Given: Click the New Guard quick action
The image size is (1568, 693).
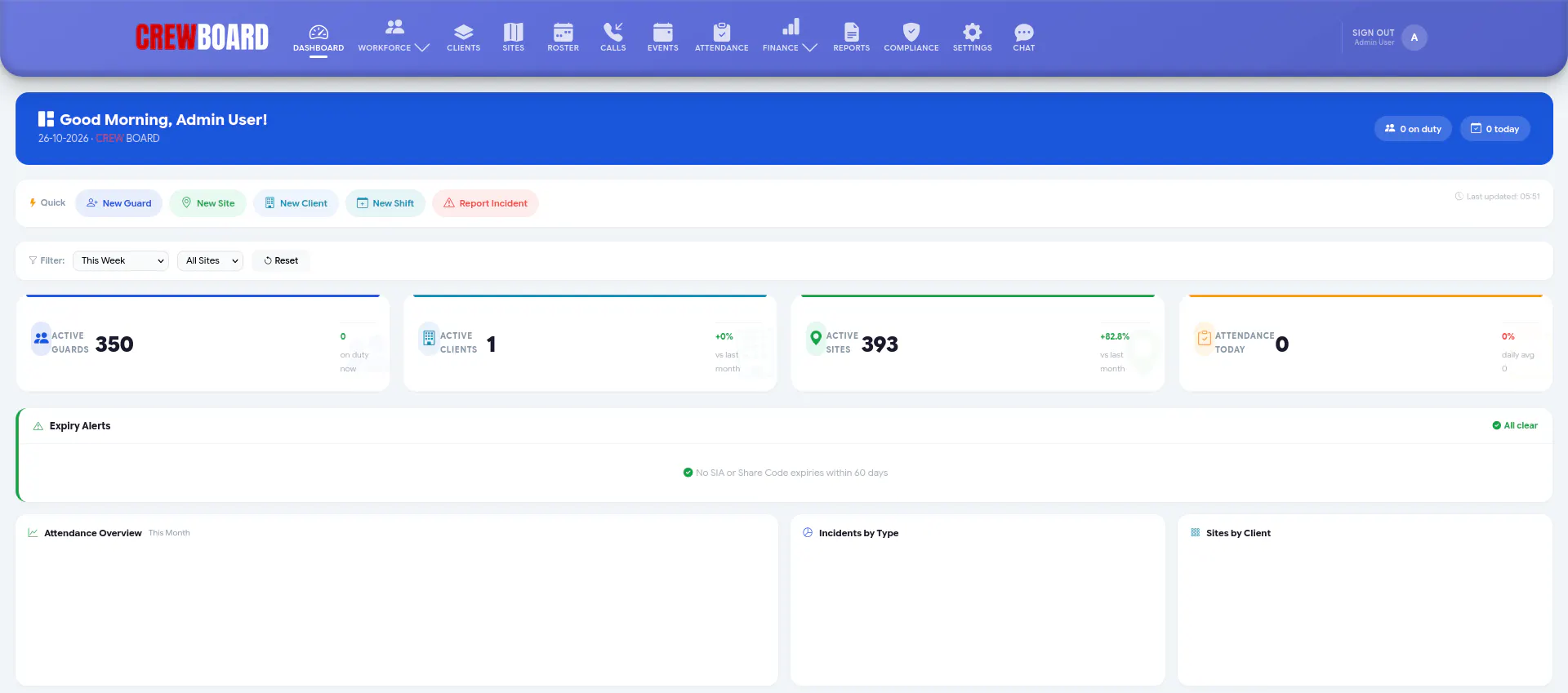Looking at the screenshot, I should point(119,203).
